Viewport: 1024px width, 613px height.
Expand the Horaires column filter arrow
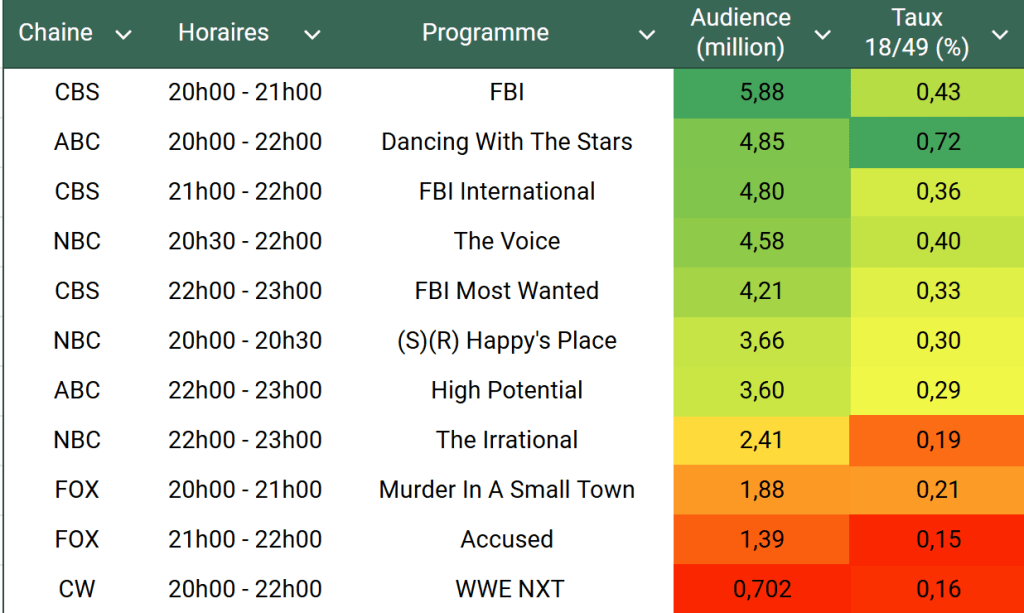tap(312, 35)
